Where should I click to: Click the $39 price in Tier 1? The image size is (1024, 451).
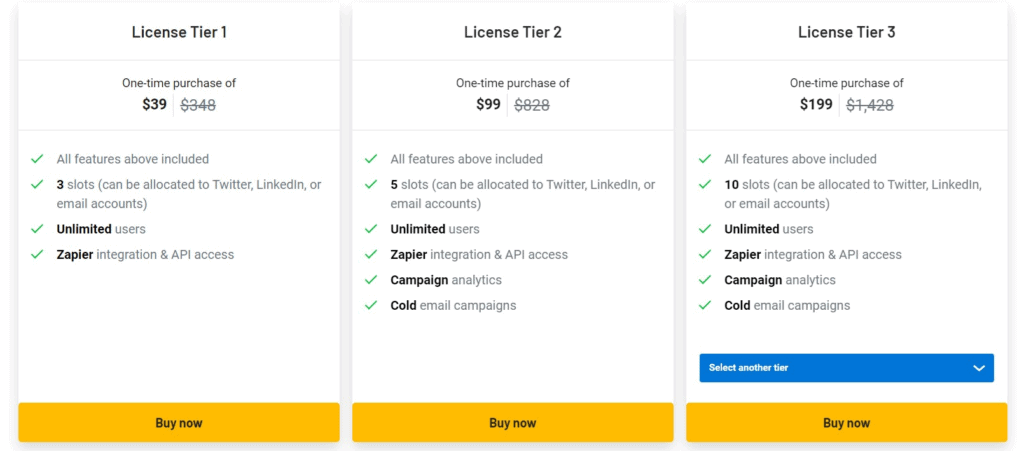point(154,104)
